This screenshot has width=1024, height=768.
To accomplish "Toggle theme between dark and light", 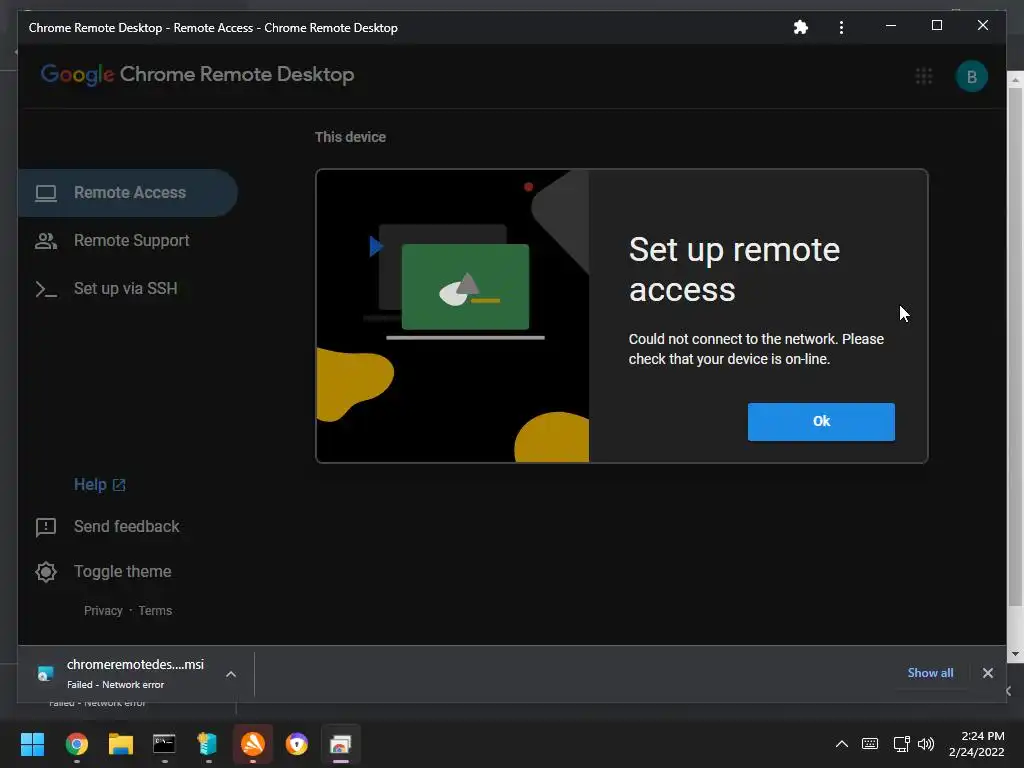I will (x=122, y=571).
